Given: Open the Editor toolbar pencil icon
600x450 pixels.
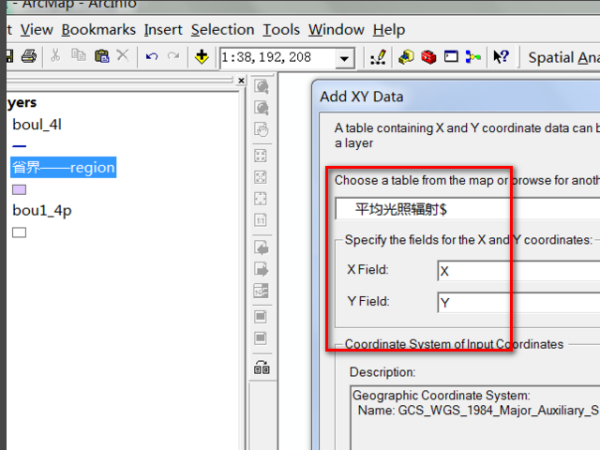Looking at the screenshot, I should (378, 57).
